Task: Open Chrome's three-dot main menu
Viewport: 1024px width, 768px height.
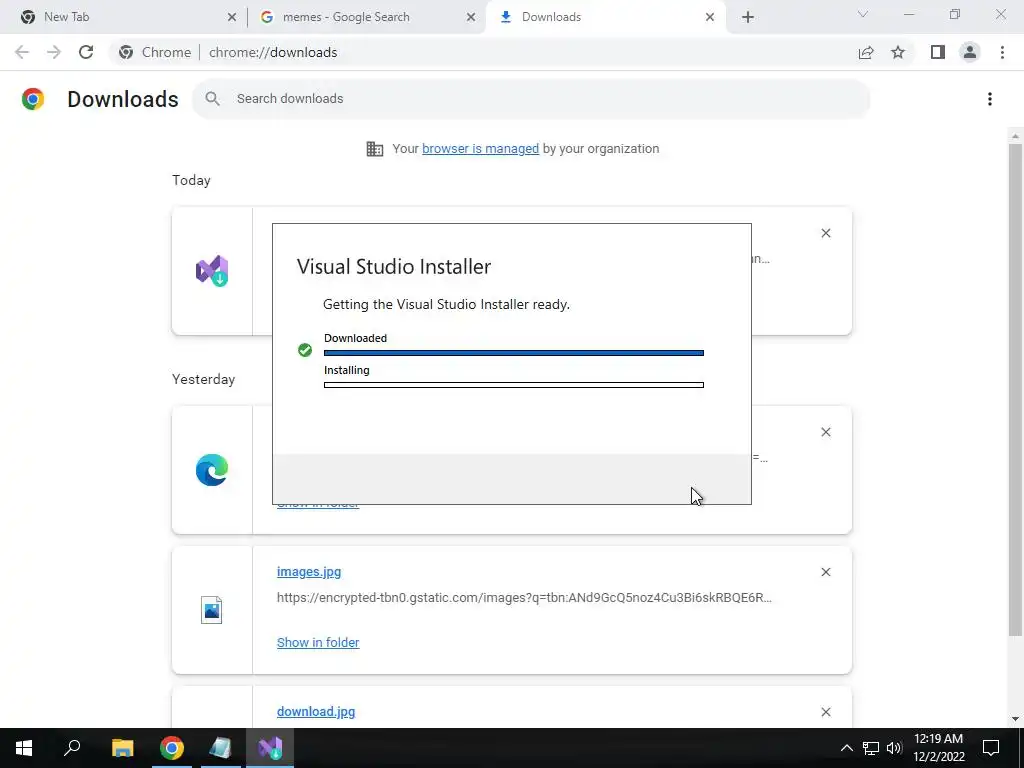Action: (1002, 52)
